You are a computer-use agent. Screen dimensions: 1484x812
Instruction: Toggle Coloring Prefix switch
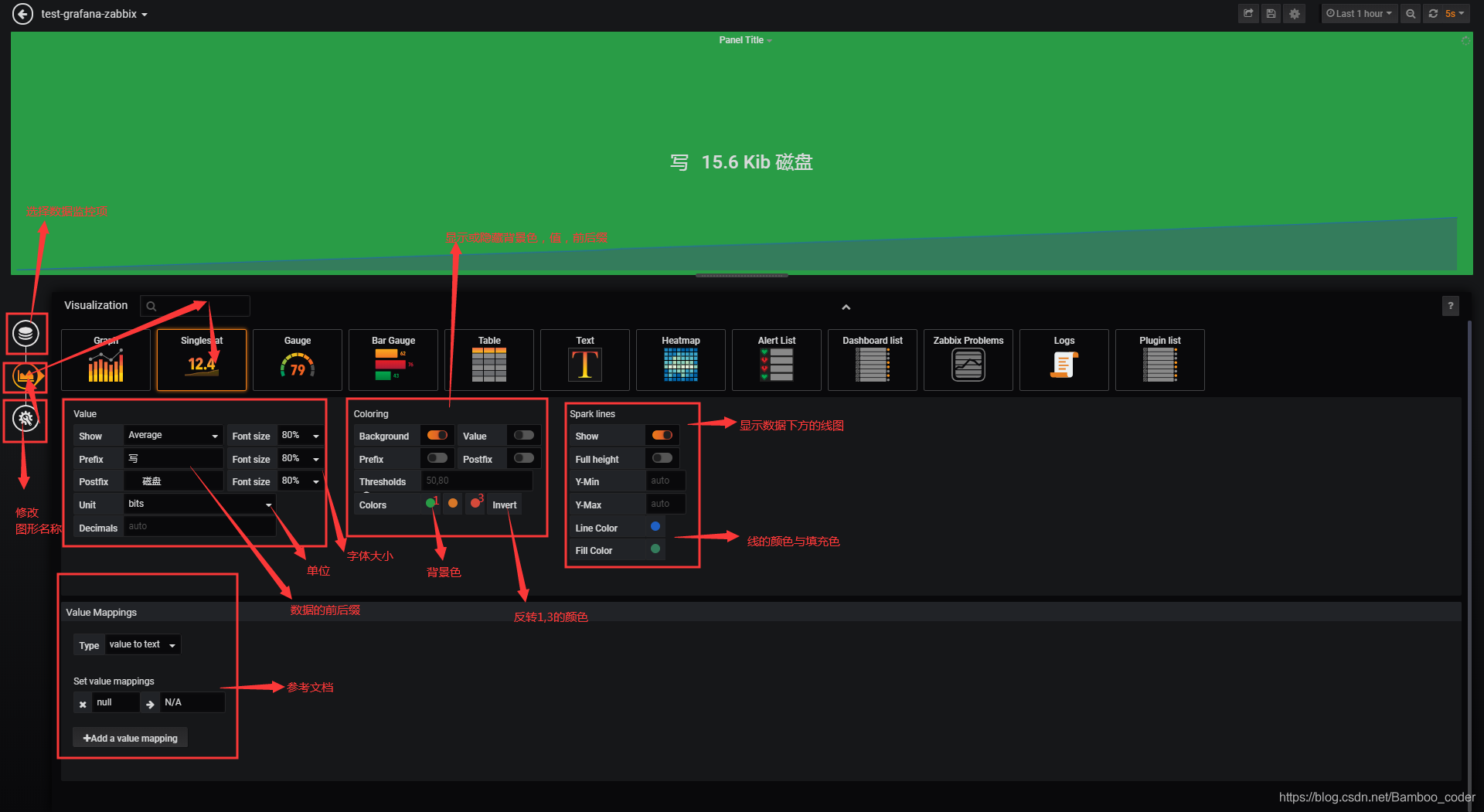point(437,458)
